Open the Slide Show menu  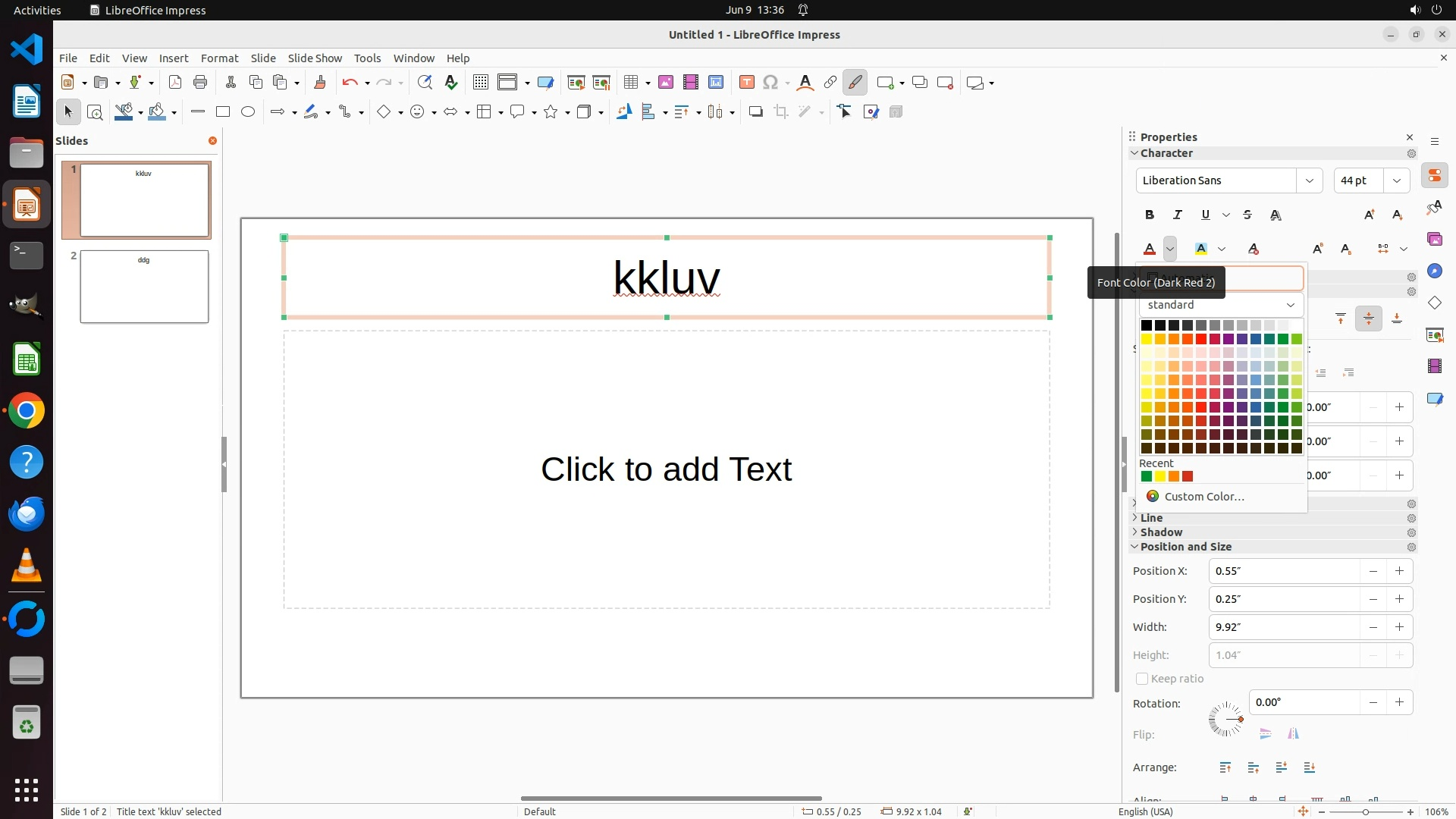315,58
